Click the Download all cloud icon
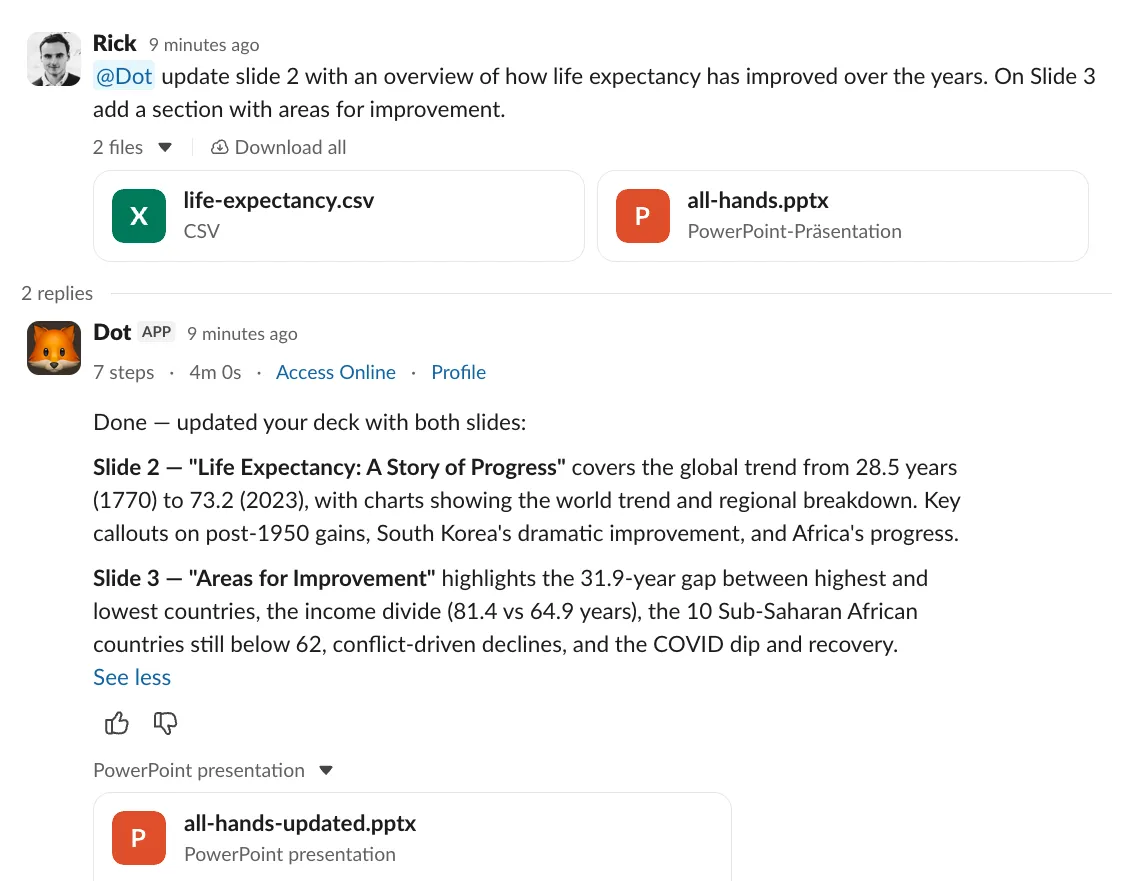 219,146
